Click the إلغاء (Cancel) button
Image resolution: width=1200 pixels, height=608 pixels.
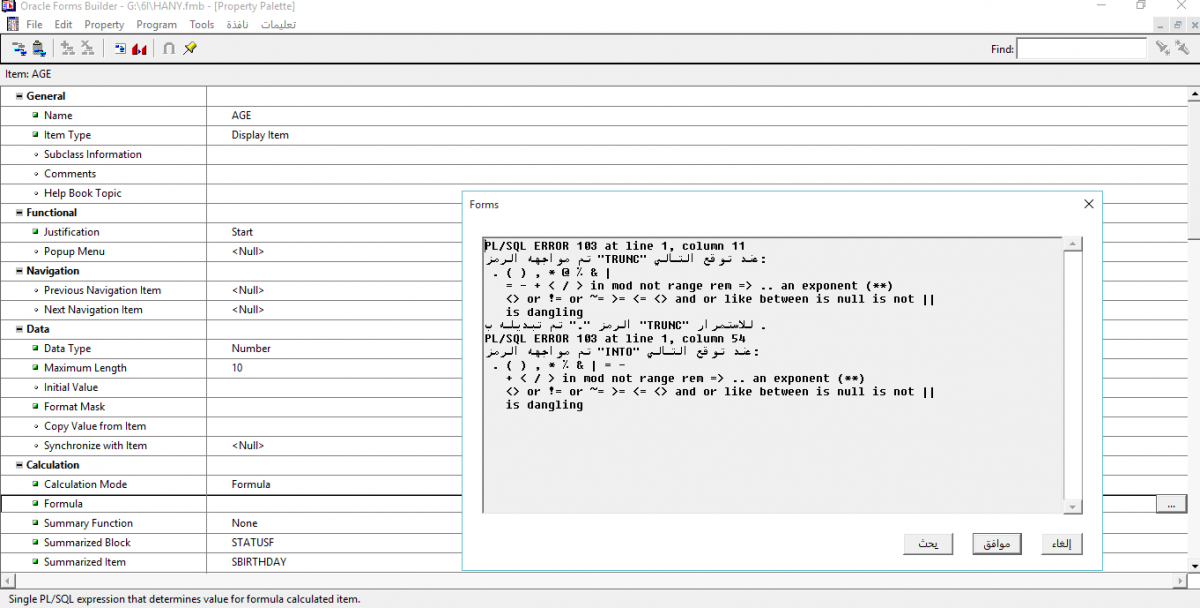pyautogui.click(x=1061, y=544)
